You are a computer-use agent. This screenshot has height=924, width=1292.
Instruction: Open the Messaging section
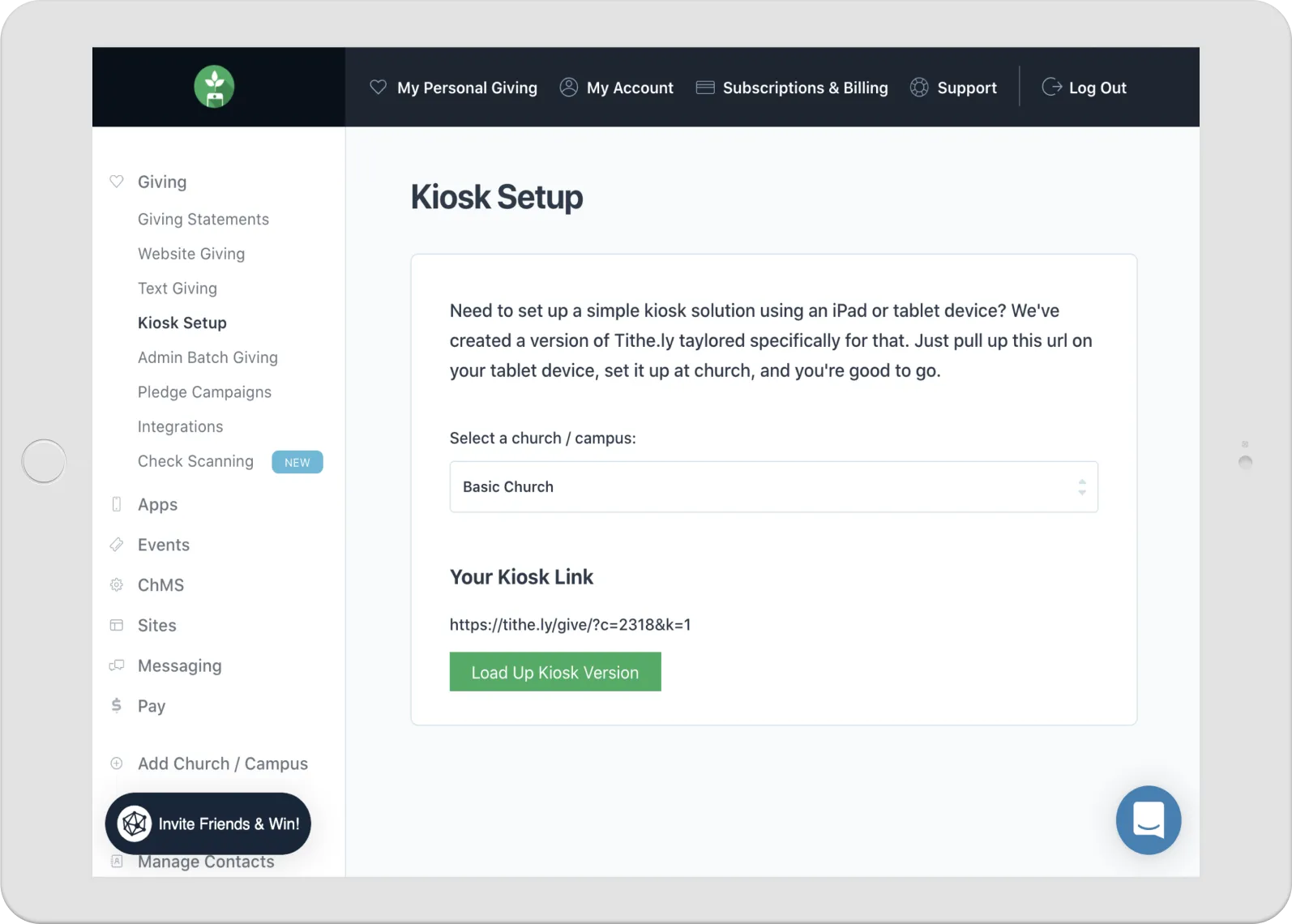[180, 665]
